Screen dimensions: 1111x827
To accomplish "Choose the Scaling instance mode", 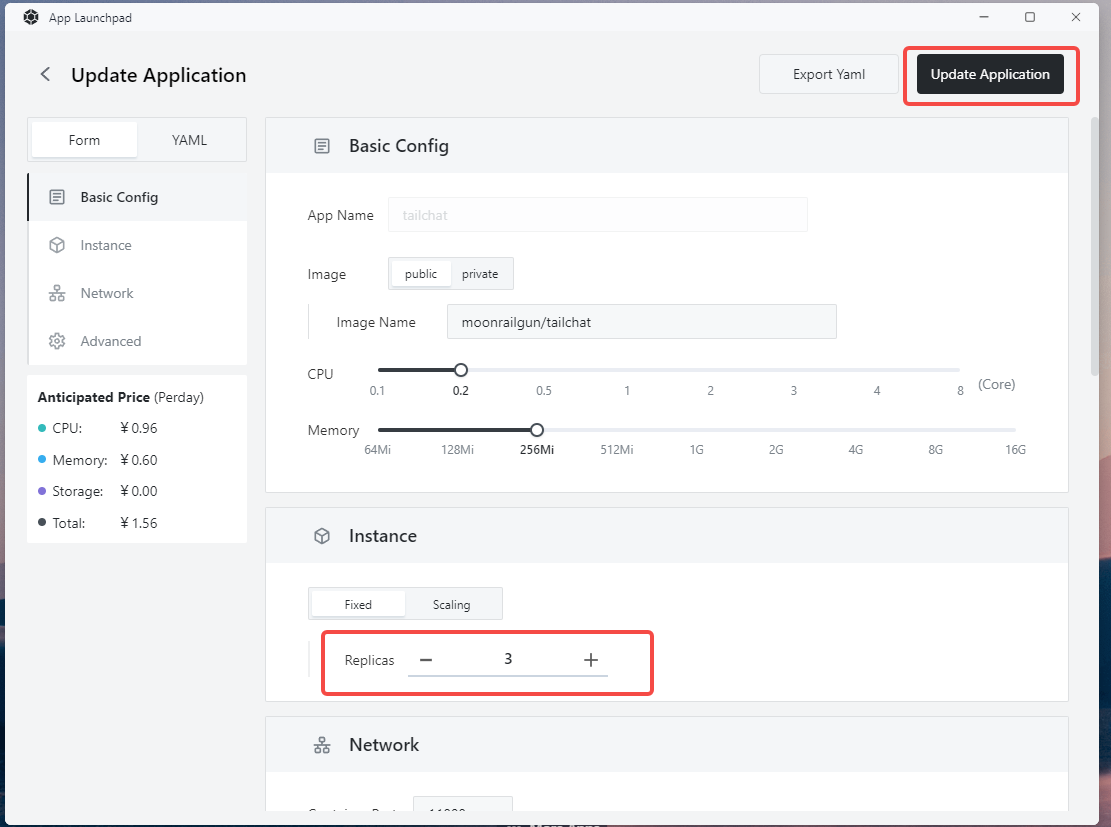I will (451, 604).
